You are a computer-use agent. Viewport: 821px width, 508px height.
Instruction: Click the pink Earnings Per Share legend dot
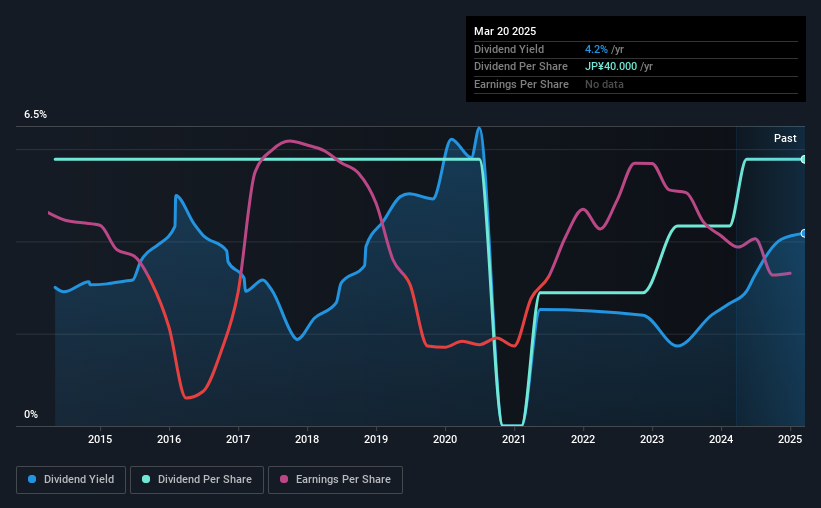[284, 479]
